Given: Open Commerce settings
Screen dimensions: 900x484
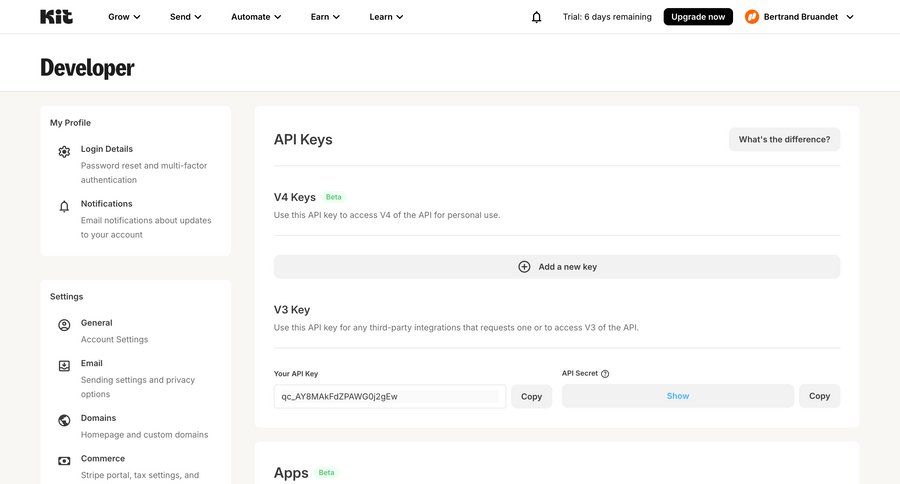Looking at the screenshot, I should tap(103, 458).
